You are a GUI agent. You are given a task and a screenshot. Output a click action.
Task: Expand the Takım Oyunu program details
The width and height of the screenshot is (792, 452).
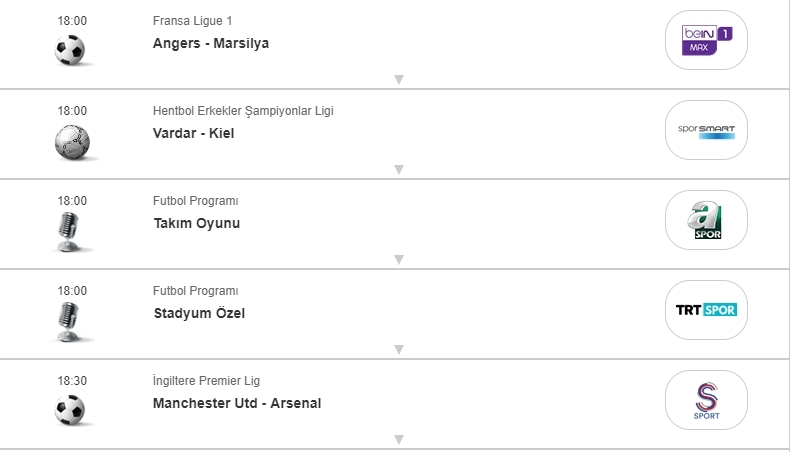(x=398, y=259)
